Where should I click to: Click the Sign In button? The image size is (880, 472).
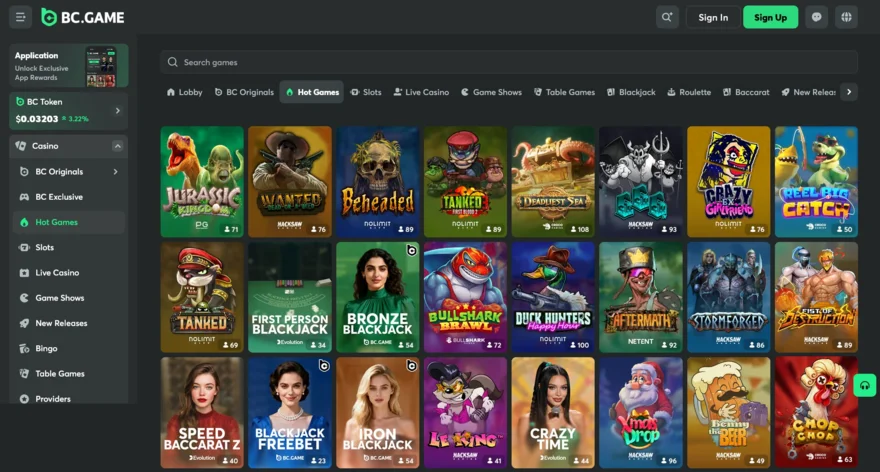[x=713, y=17]
